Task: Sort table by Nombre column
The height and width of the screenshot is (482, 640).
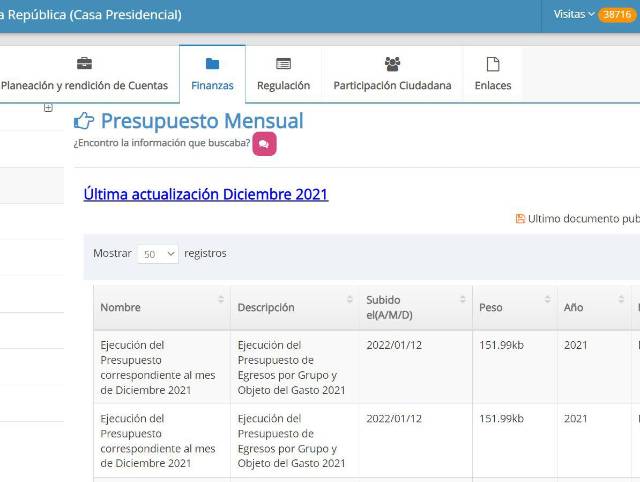Action: (x=160, y=307)
